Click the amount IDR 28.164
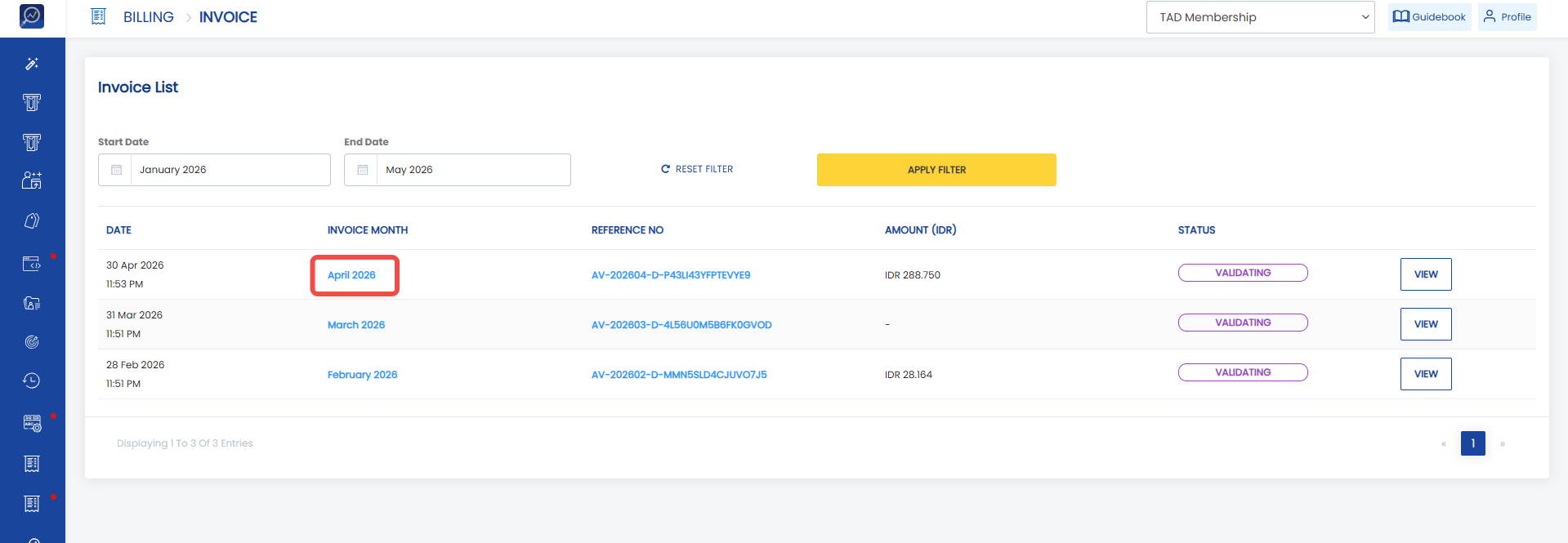 point(909,375)
